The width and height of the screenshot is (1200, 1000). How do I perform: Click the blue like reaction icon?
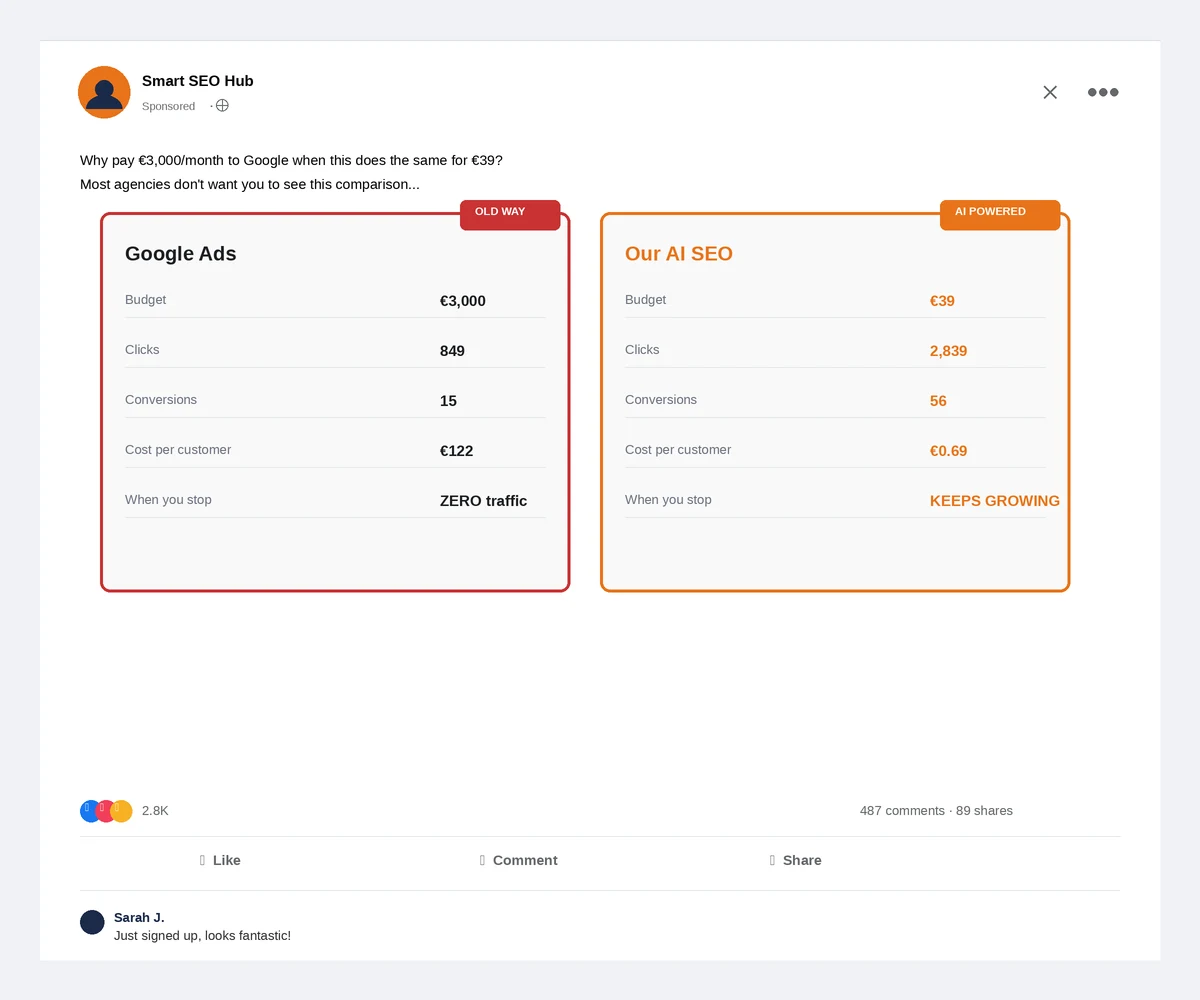click(x=89, y=811)
